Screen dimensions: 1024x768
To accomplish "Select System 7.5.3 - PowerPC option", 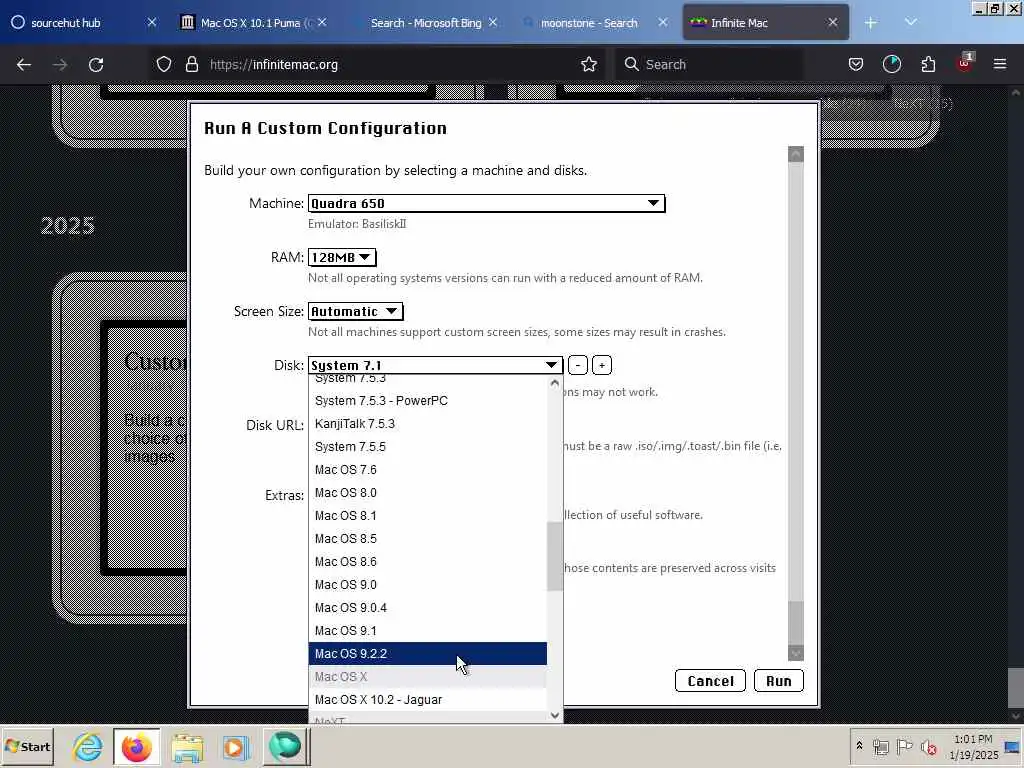I will click(428, 400).
